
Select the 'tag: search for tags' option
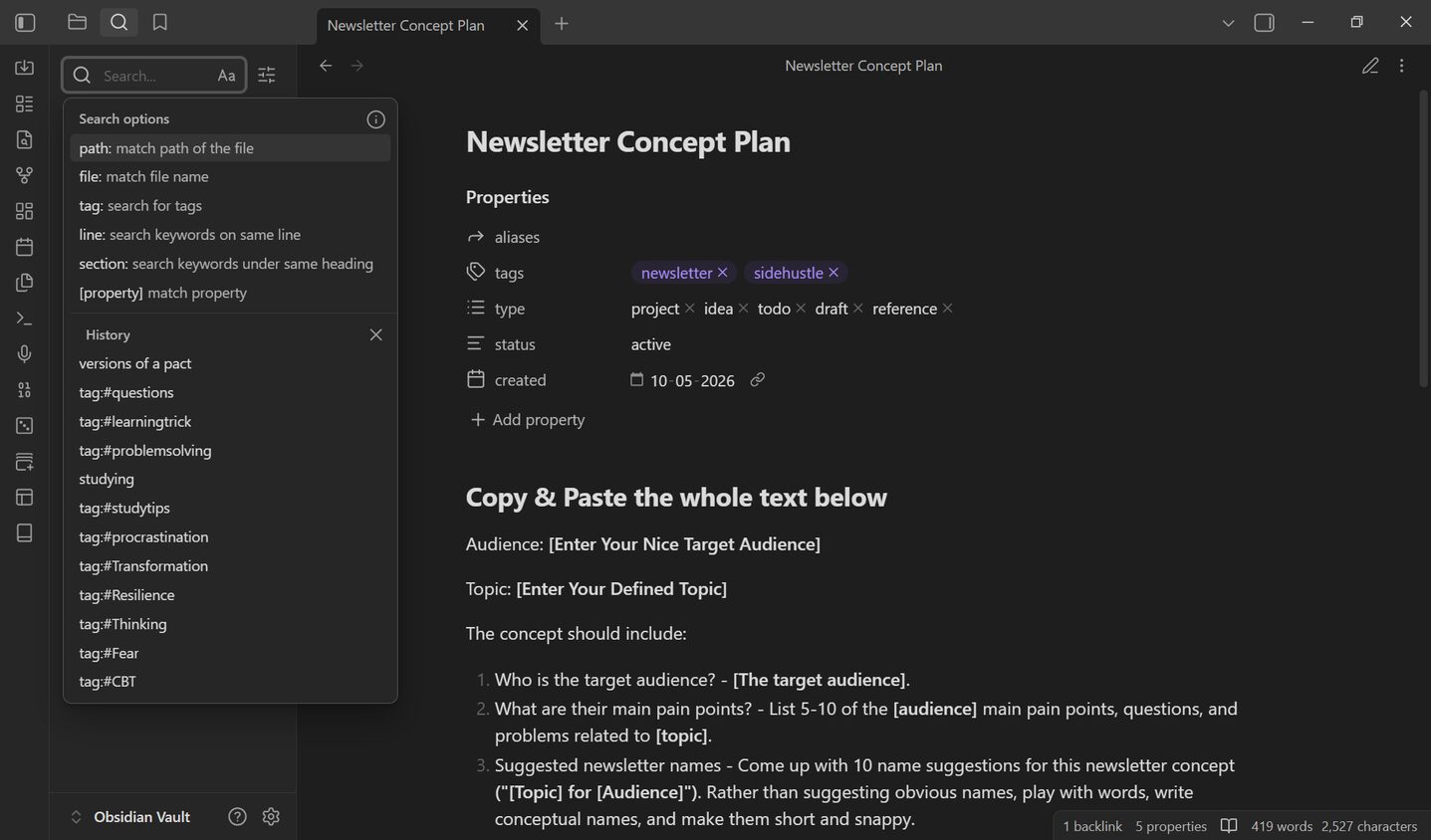click(x=230, y=206)
